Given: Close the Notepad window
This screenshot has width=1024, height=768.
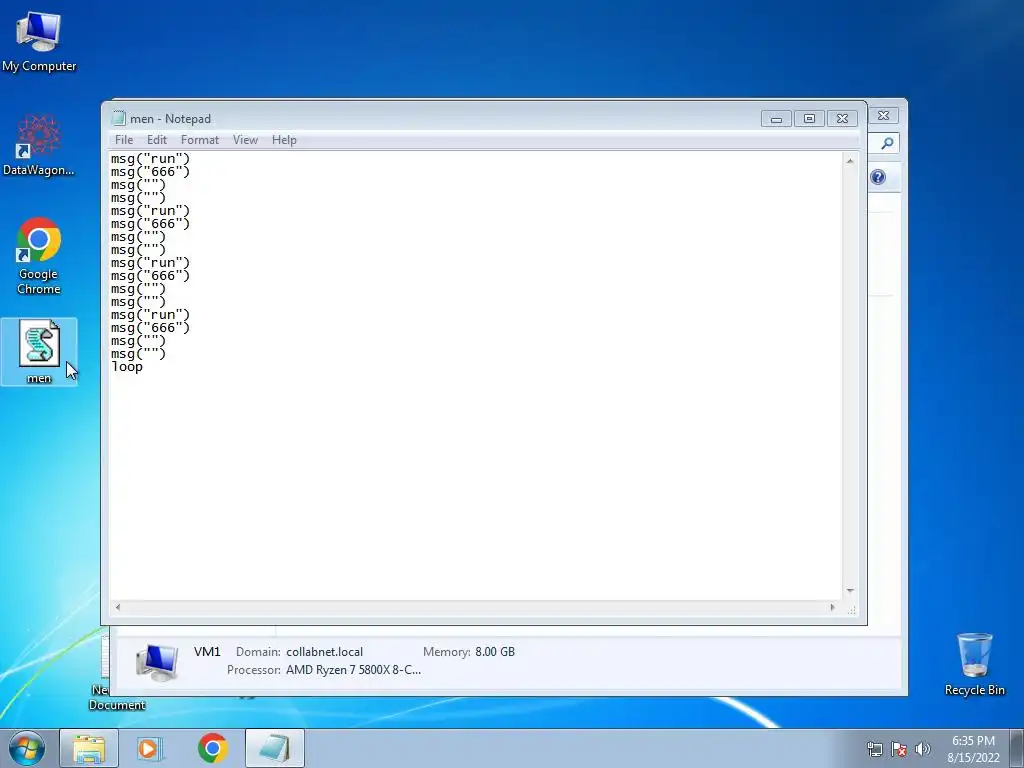Looking at the screenshot, I should pos(842,118).
